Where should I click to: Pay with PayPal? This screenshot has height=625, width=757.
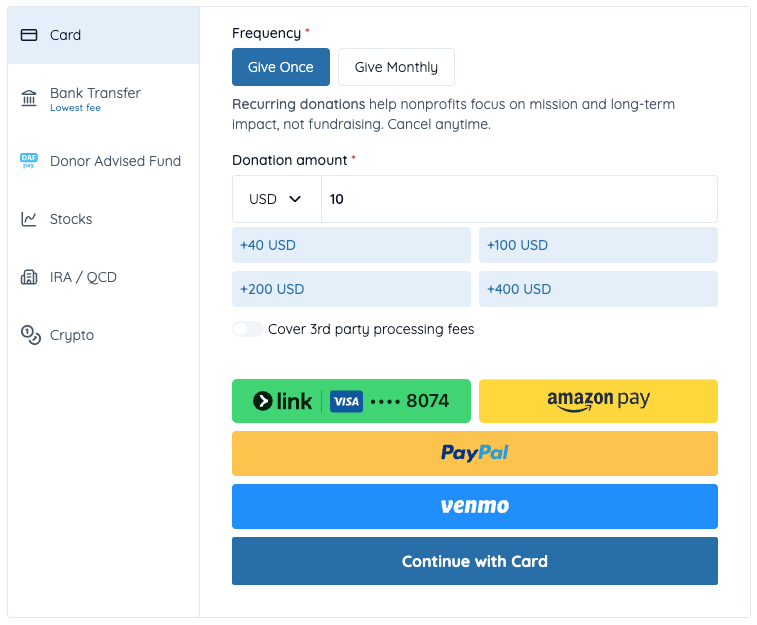point(475,454)
